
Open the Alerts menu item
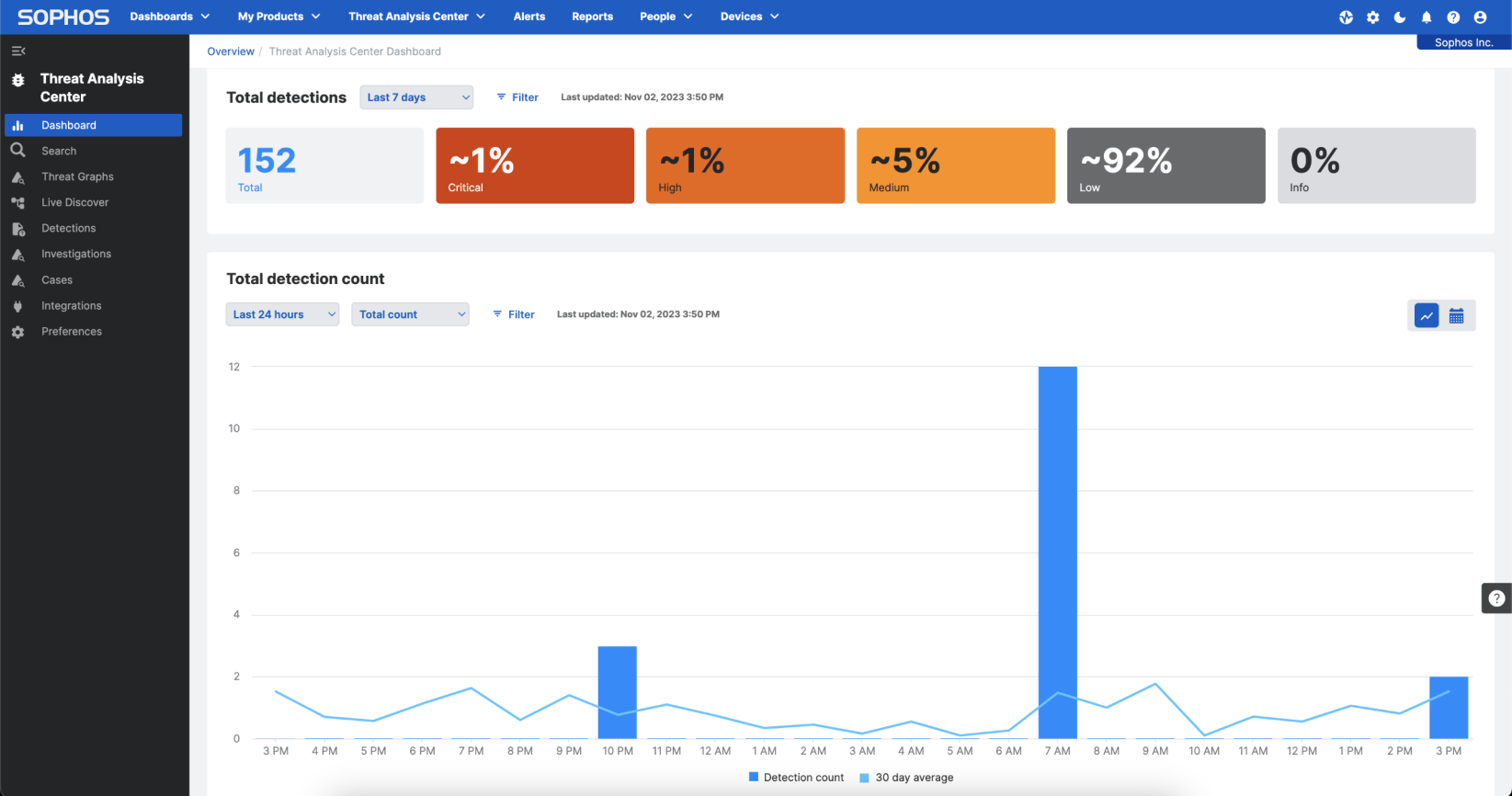[x=529, y=17]
